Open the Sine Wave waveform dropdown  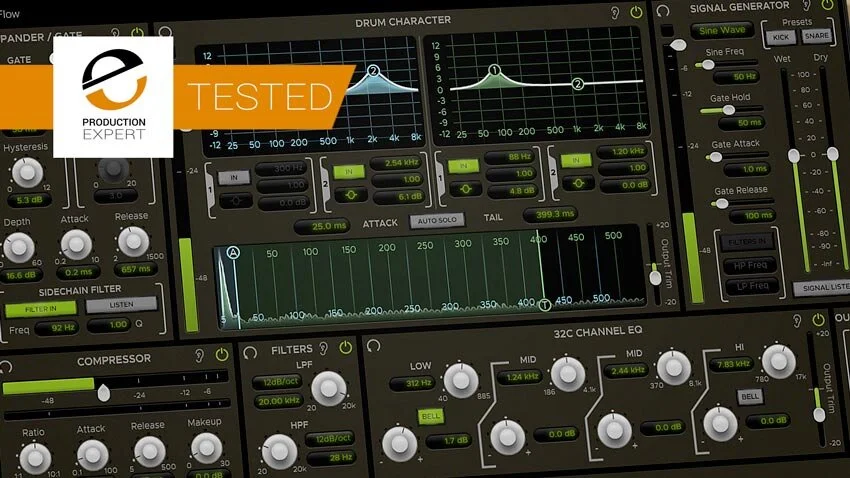pyautogui.click(x=722, y=31)
